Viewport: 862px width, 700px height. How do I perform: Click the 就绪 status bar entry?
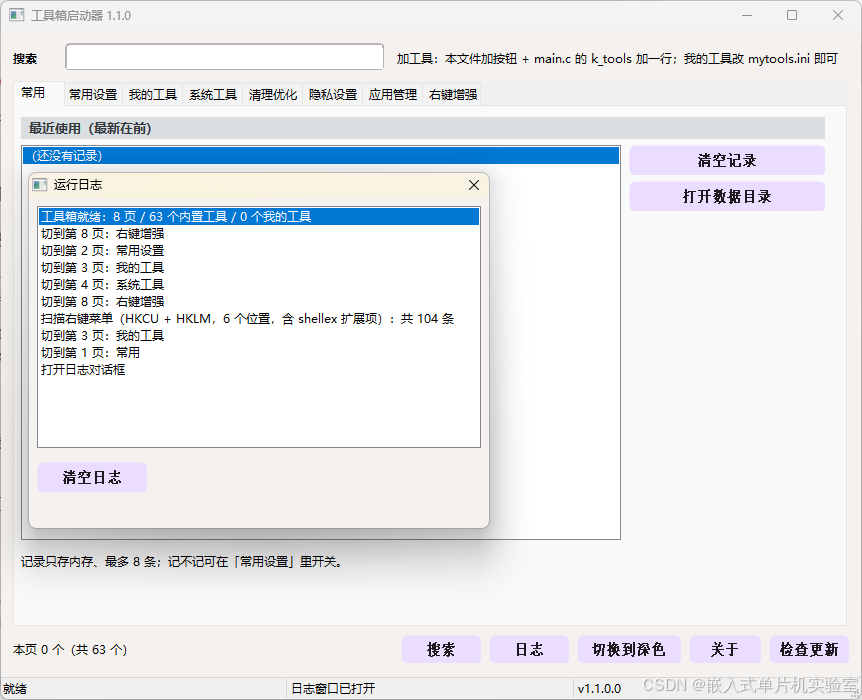click(x=15, y=688)
